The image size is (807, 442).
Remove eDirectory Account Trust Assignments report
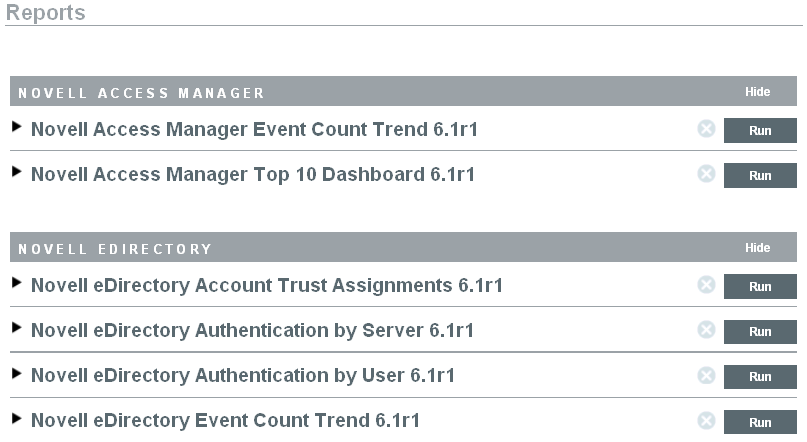click(x=706, y=285)
